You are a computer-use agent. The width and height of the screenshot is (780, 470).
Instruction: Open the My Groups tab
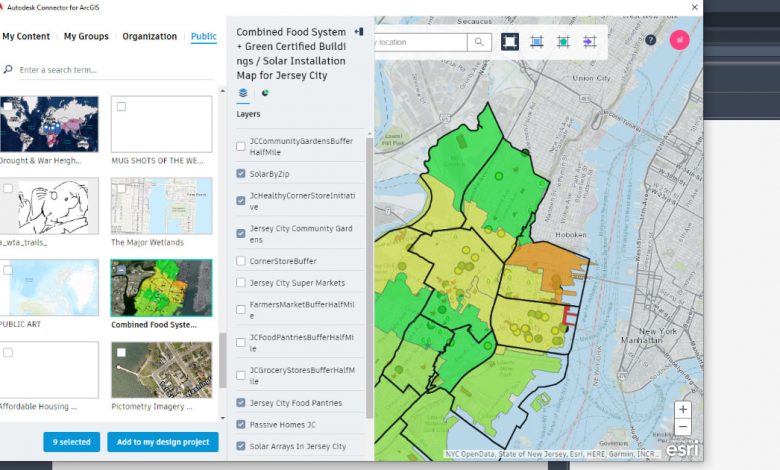(x=86, y=37)
